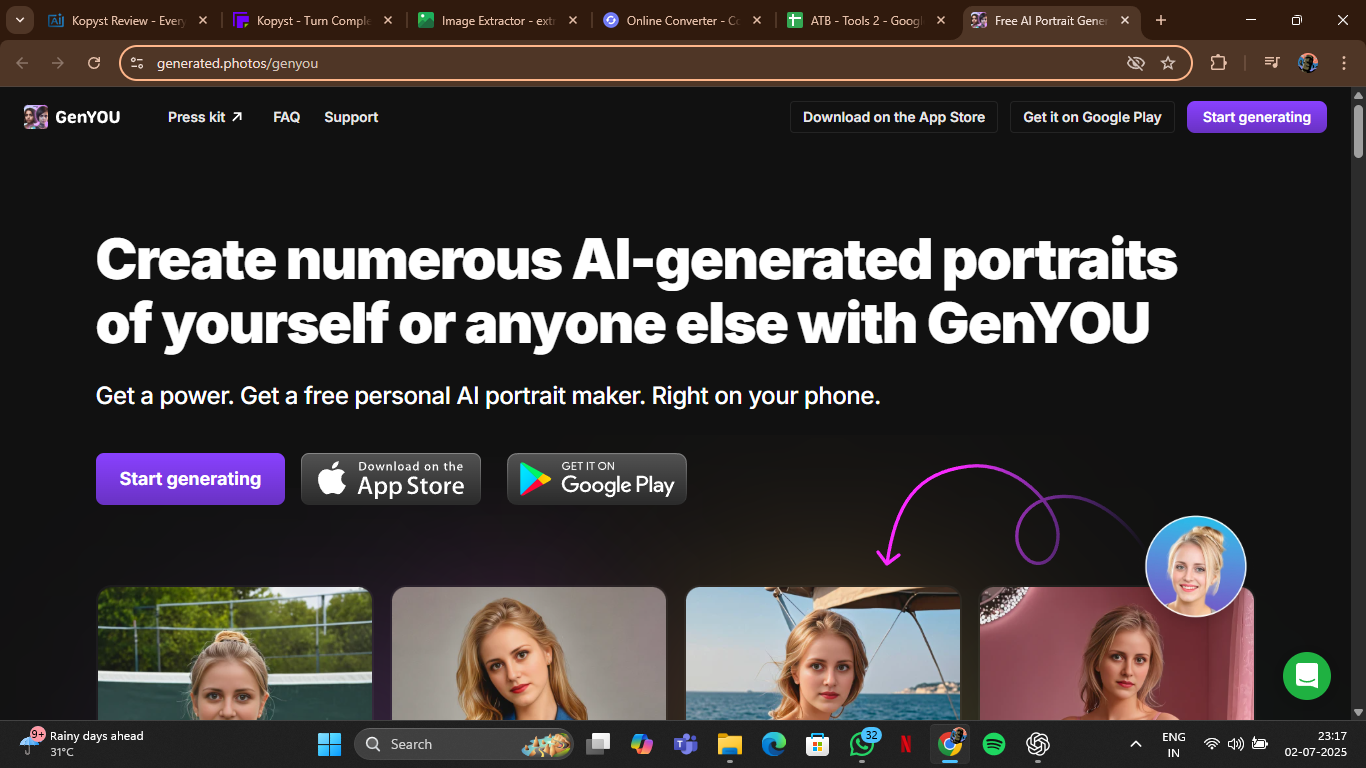
Task: Open the seaside boat portrait thumbnail
Action: [x=823, y=653]
